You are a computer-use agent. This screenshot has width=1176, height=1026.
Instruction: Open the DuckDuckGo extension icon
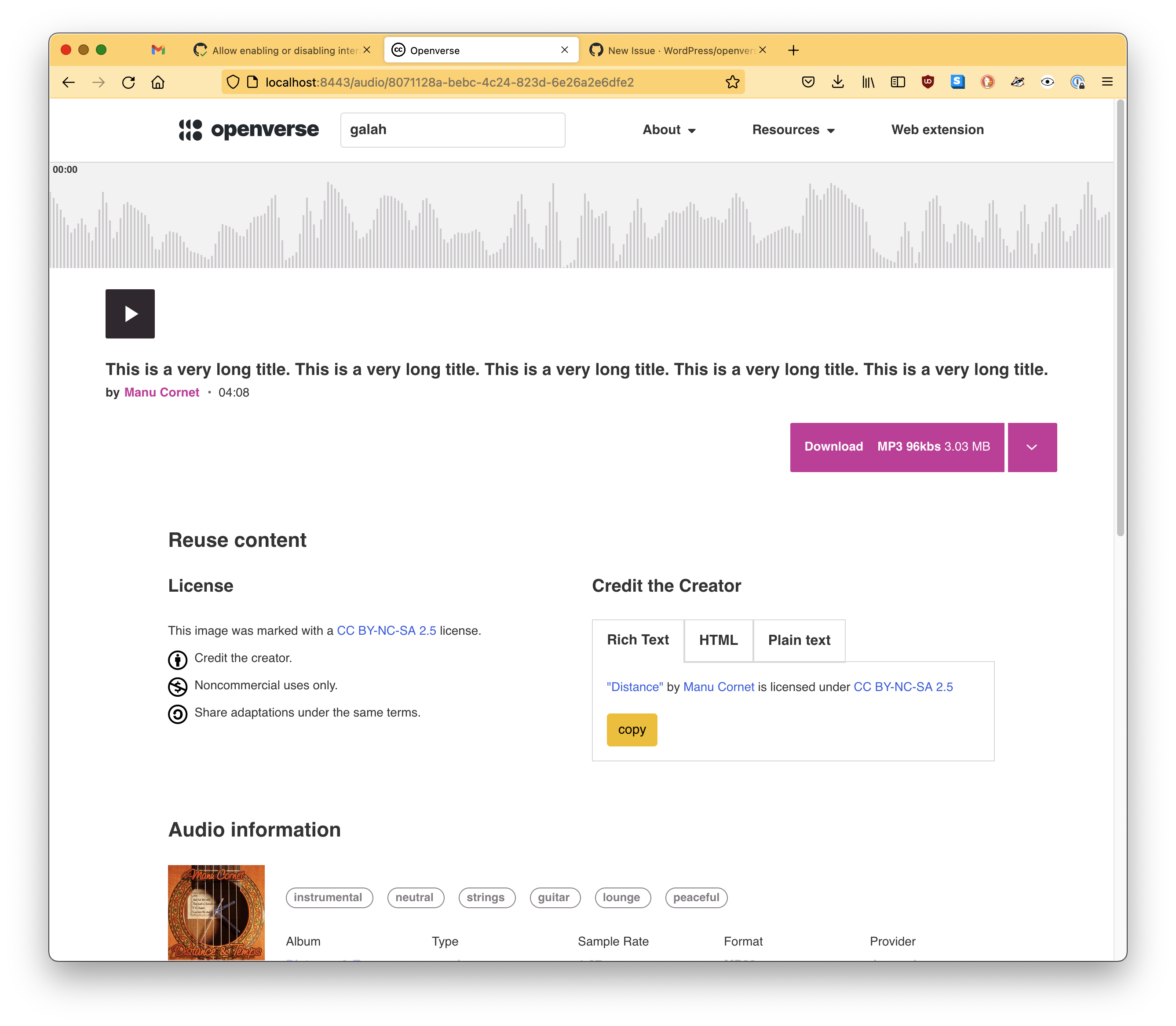point(987,83)
